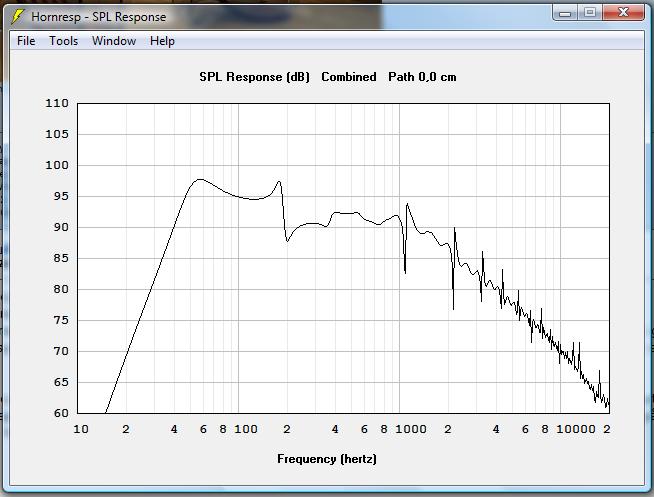Click the 'Frequency (hertz)' axis label
Image resolution: width=654 pixels, height=497 pixels.
(x=327, y=459)
